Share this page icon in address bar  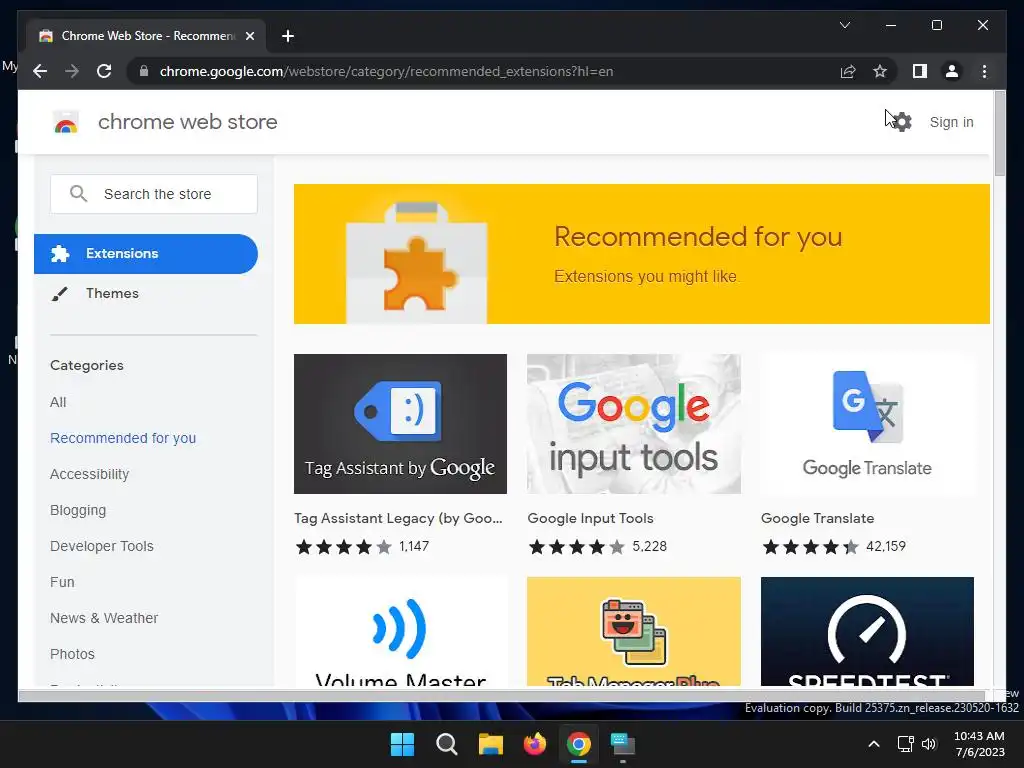pyautogui.click(x=848, y=71)
